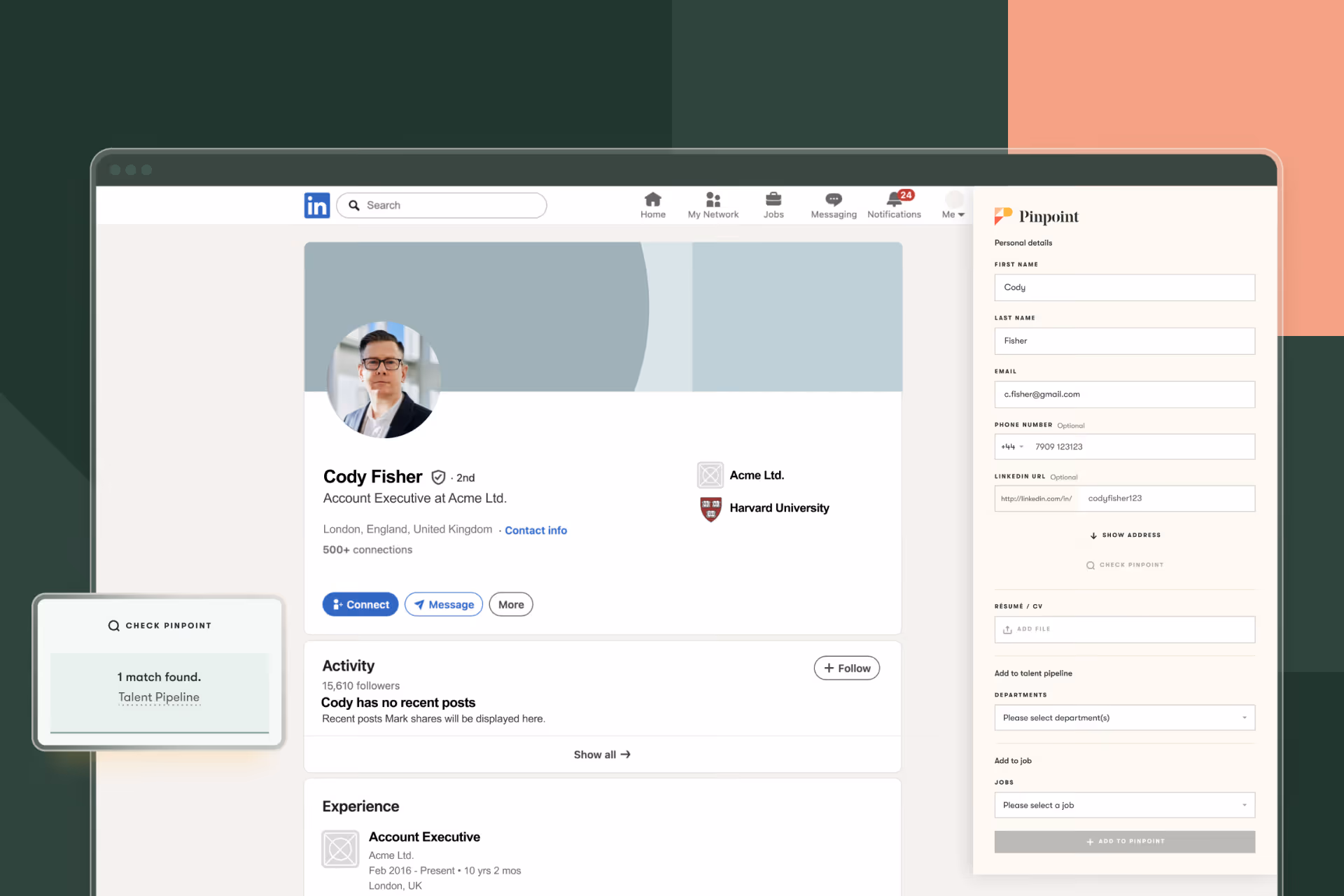This screenshot has height=896, width=1344.
Task: Click the Follow button in Activity
Action: click(x=847, y=668)
